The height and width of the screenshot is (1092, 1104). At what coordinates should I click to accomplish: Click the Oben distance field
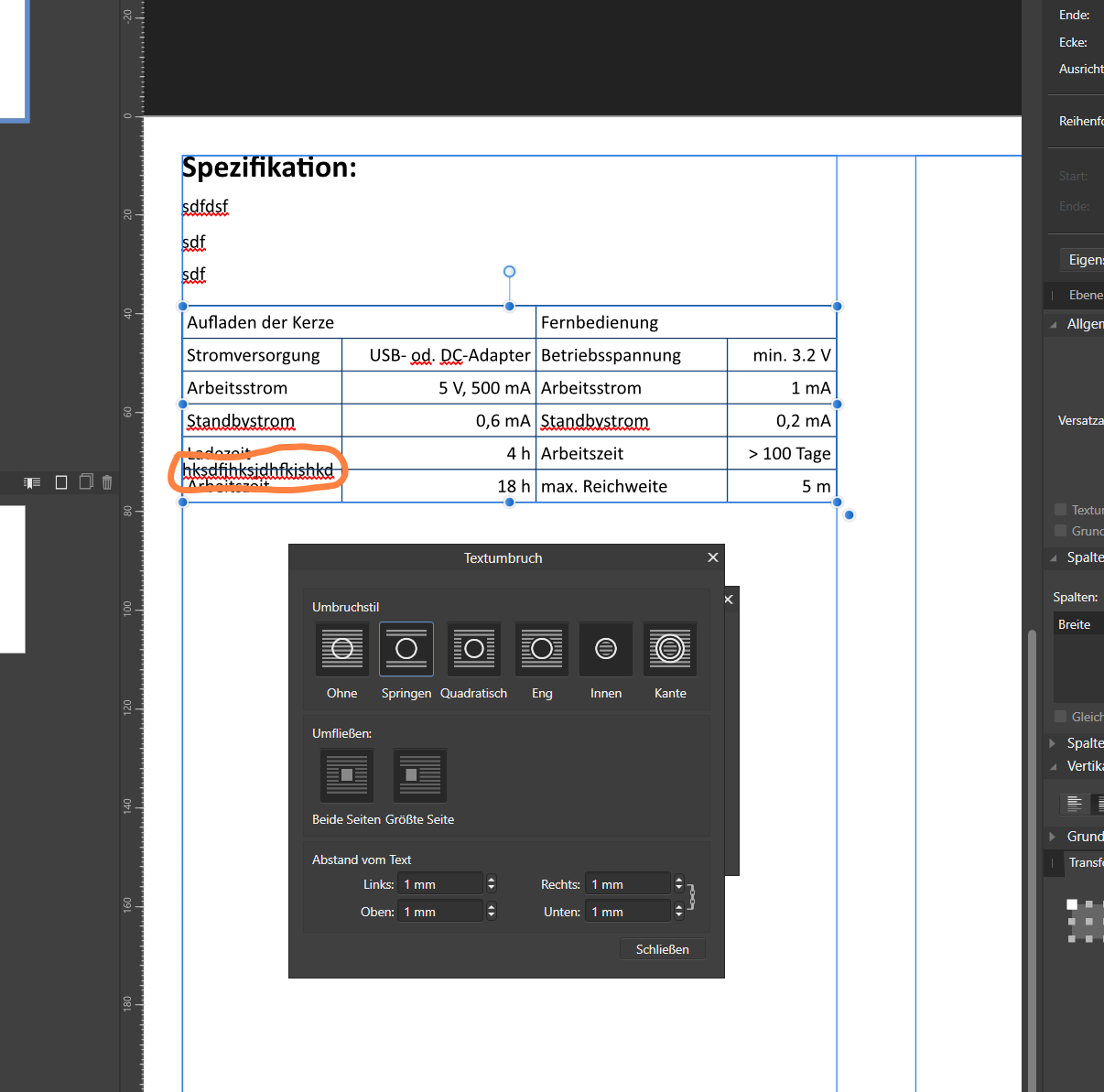[440, 912]
